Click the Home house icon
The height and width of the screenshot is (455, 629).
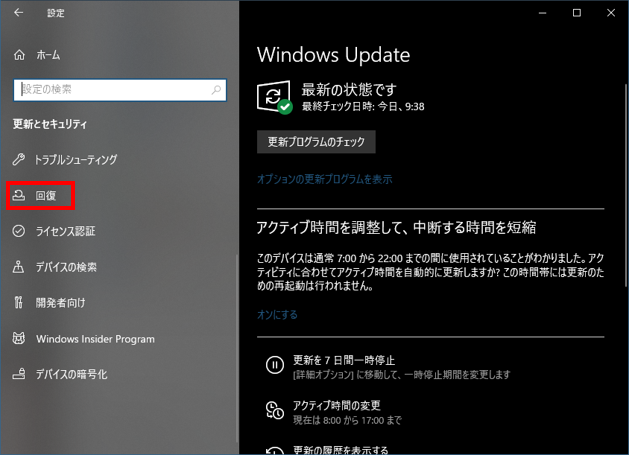click(x=19, y=55)
